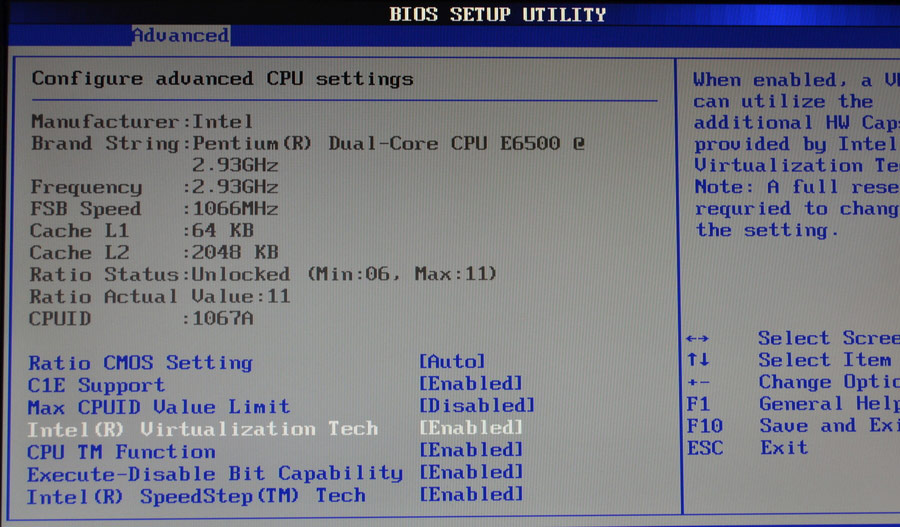Click the BIOS SETUP UTILITY title
Image resolution: width=900 pixels, height=527 pixels.
pos(497,14)
